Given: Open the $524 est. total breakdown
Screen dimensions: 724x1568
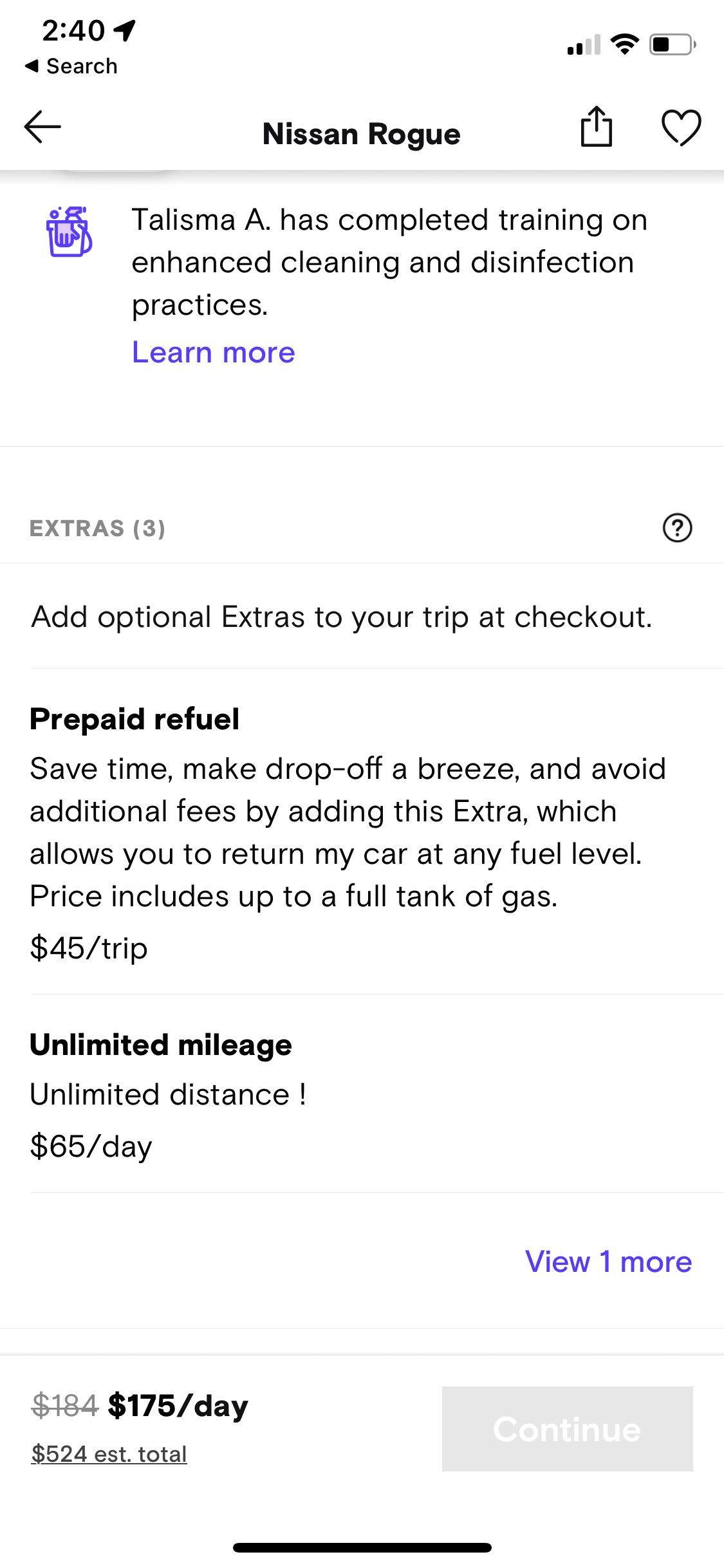Looking at the screenshot, I should click(109, 1453).
